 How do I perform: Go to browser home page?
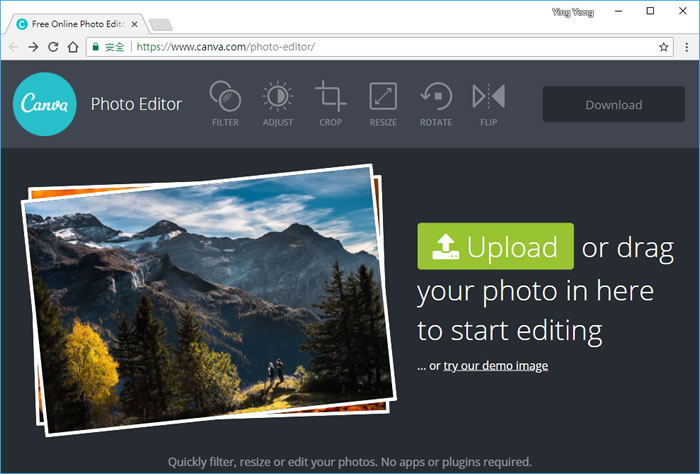tap(73, 46)
